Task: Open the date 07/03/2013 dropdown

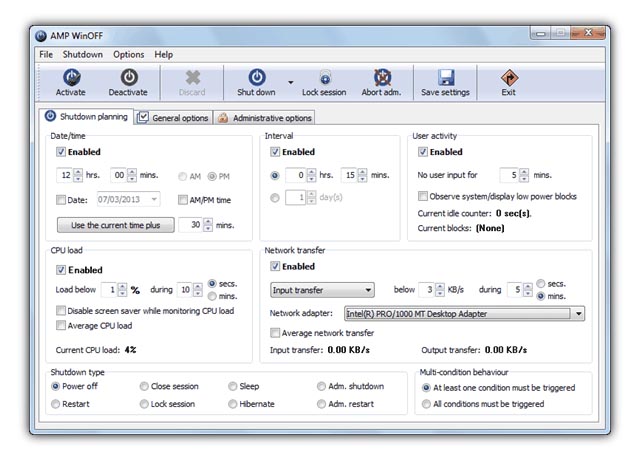Action: pos(154,199)
